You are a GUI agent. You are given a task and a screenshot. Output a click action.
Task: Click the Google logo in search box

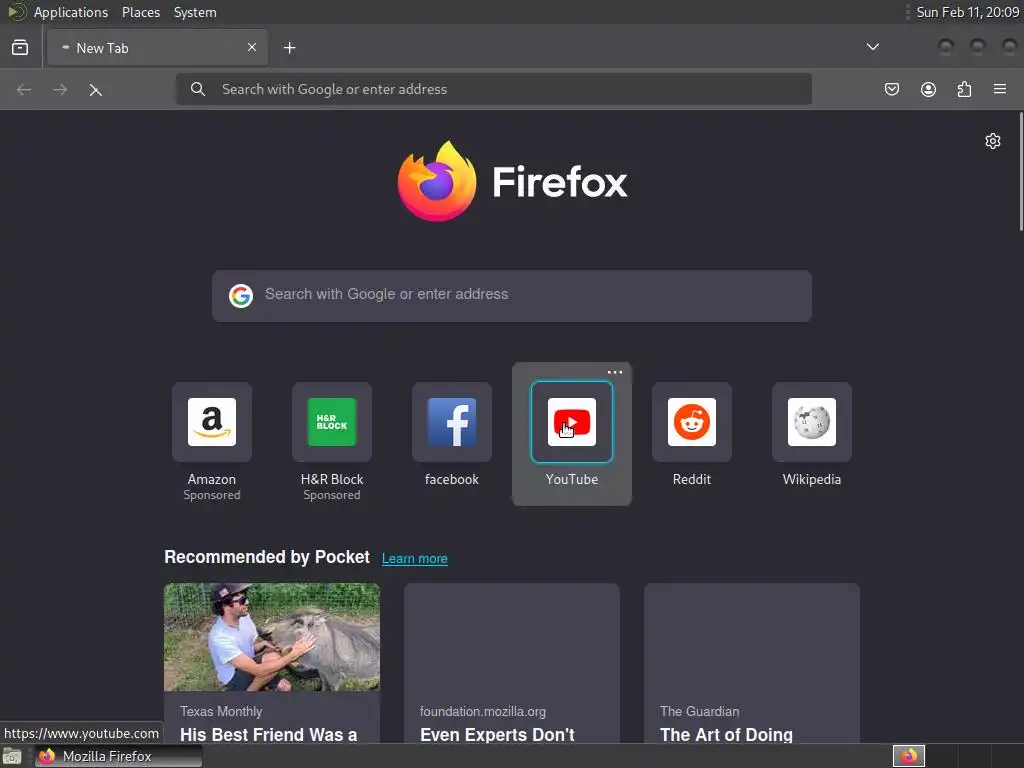(241, 296)
